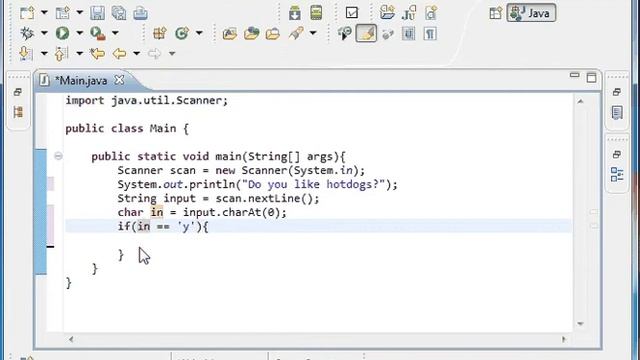Image resolution: width=640 pixels, height=360 pixels.
Task: Click the Next Annotation down-arrow icon
Action: (x=26, y=53)
